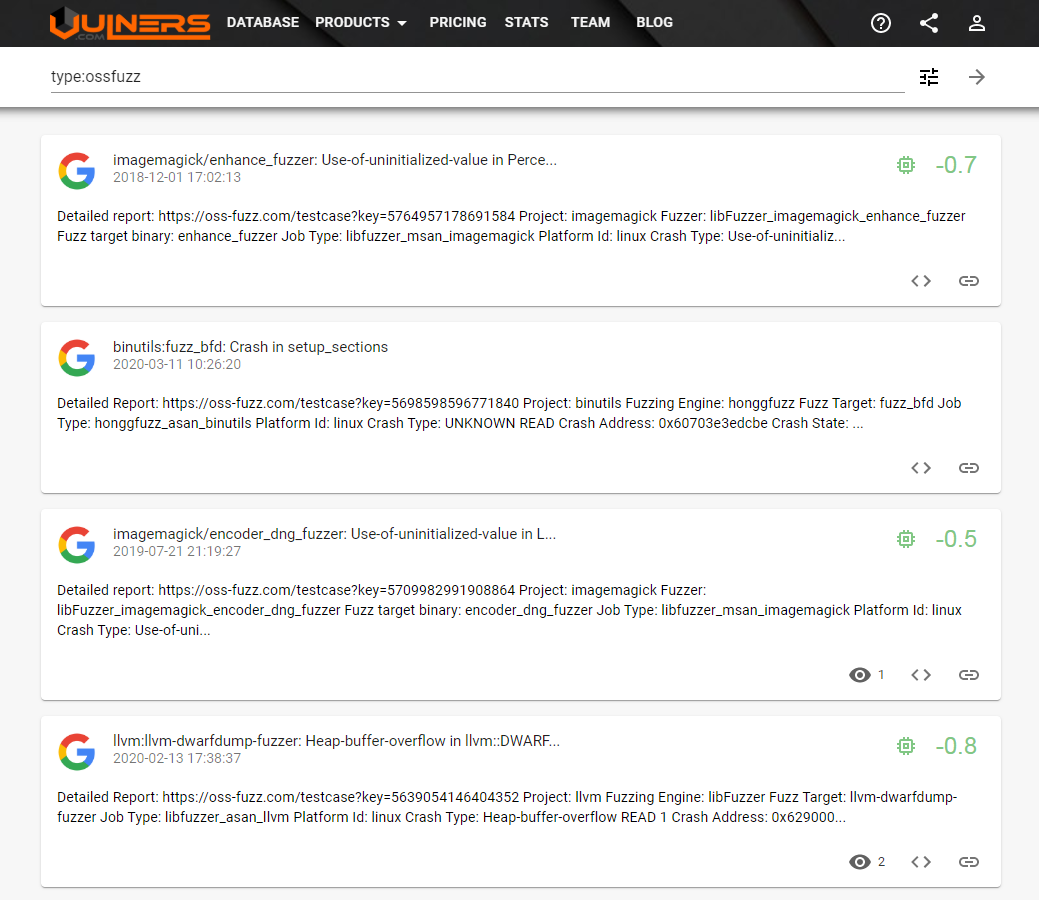Open binutils:fuzz_bfd Crash in setup_sections title
The height and width of the screenshot is (900, 1039).
coord(250,347)
